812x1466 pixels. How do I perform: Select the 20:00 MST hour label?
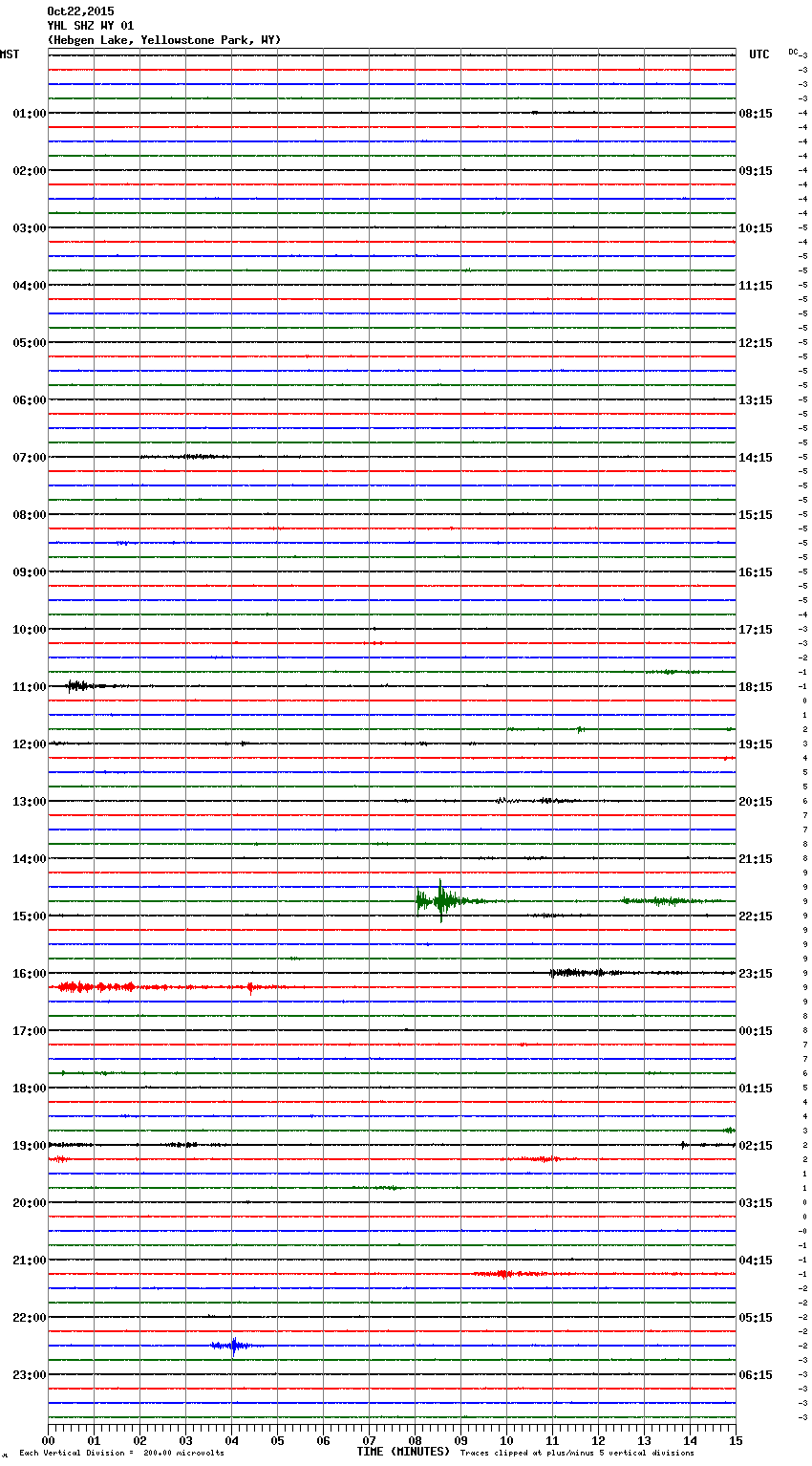point(30,1203)
